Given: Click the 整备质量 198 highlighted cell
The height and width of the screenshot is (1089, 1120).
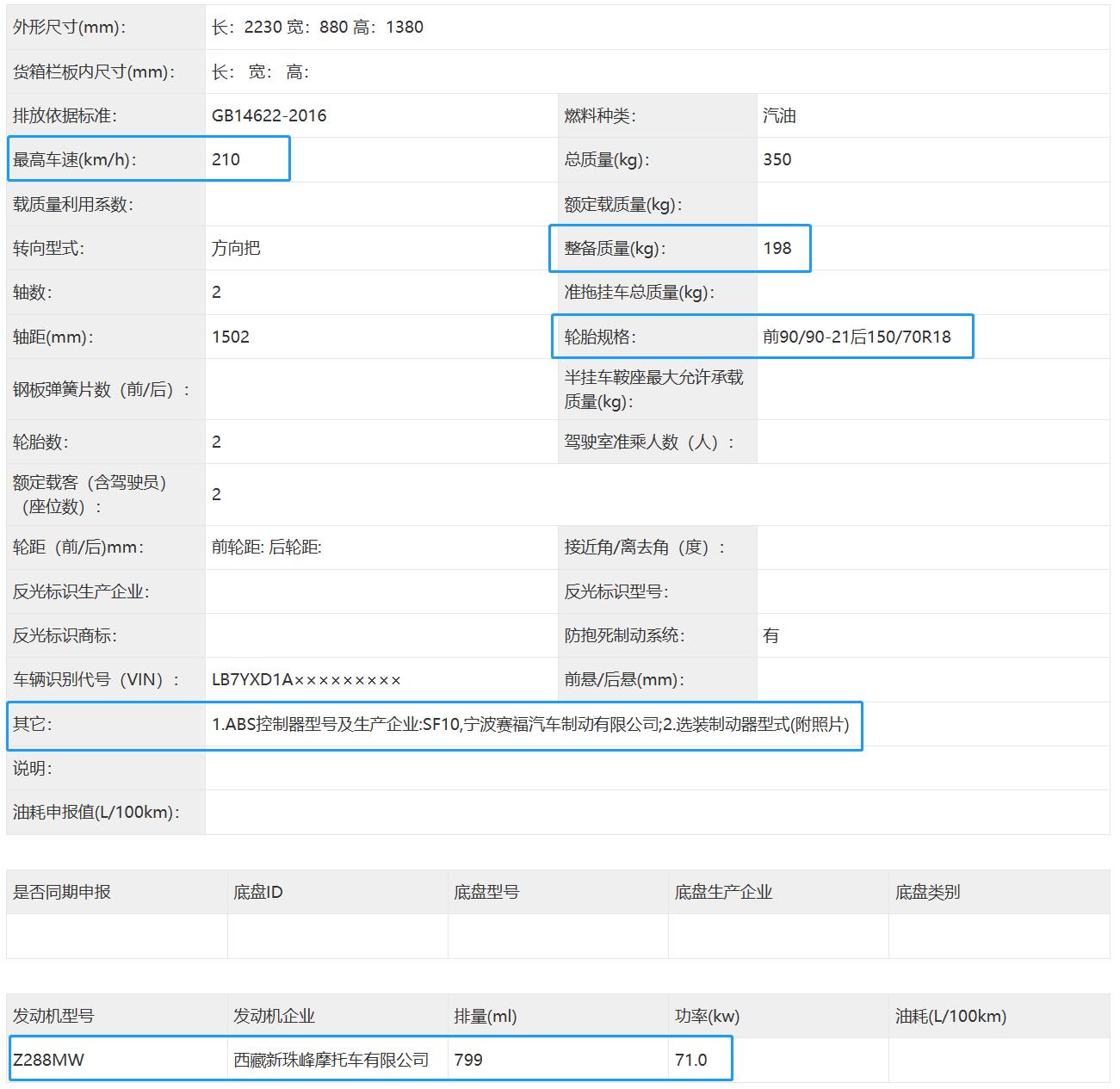Looking at the screenshot, I should (x=779, y=249).
